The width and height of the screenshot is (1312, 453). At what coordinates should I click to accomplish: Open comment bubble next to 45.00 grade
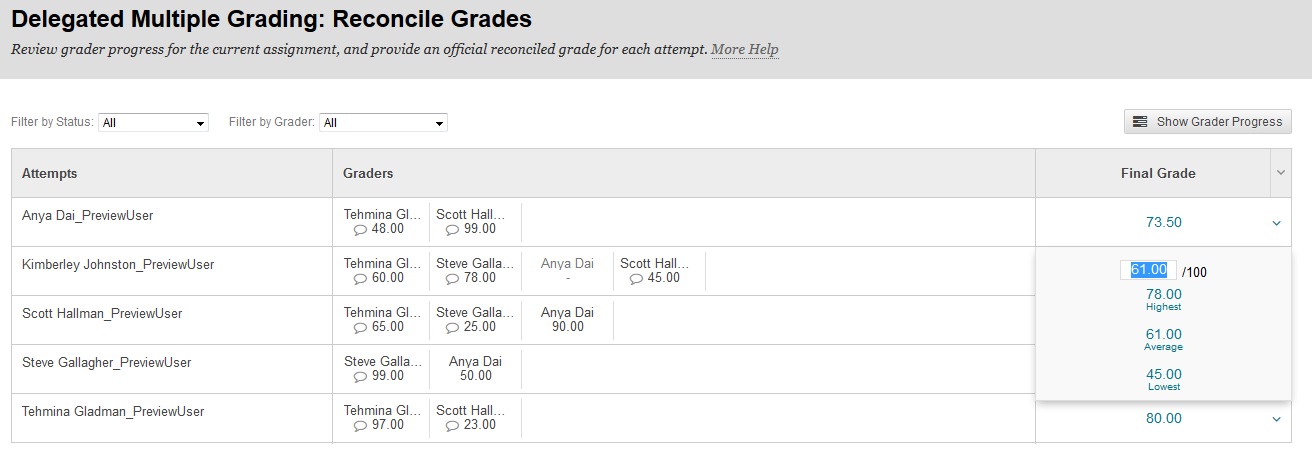[x=637, y=278]
